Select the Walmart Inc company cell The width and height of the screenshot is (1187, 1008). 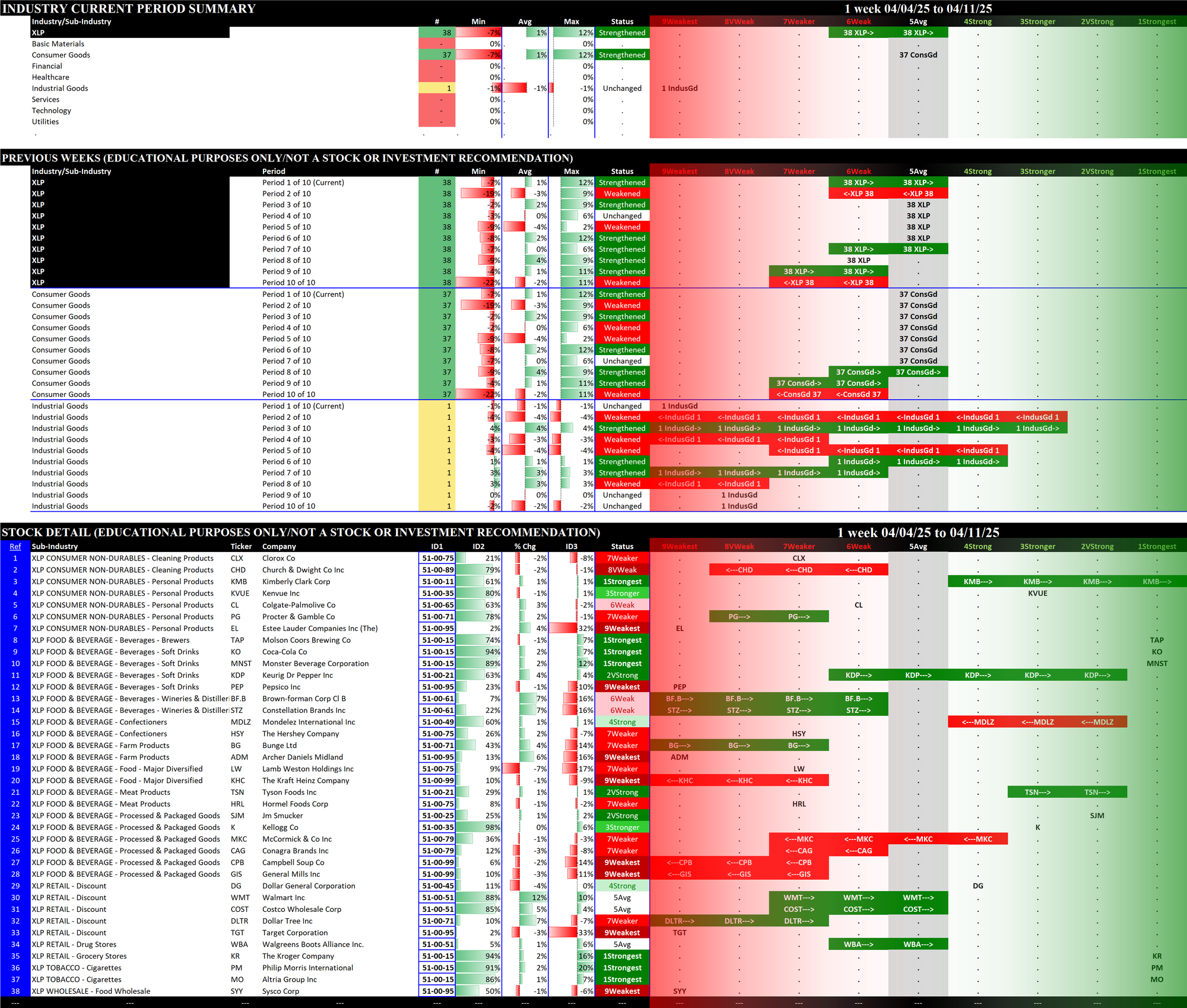284,898
